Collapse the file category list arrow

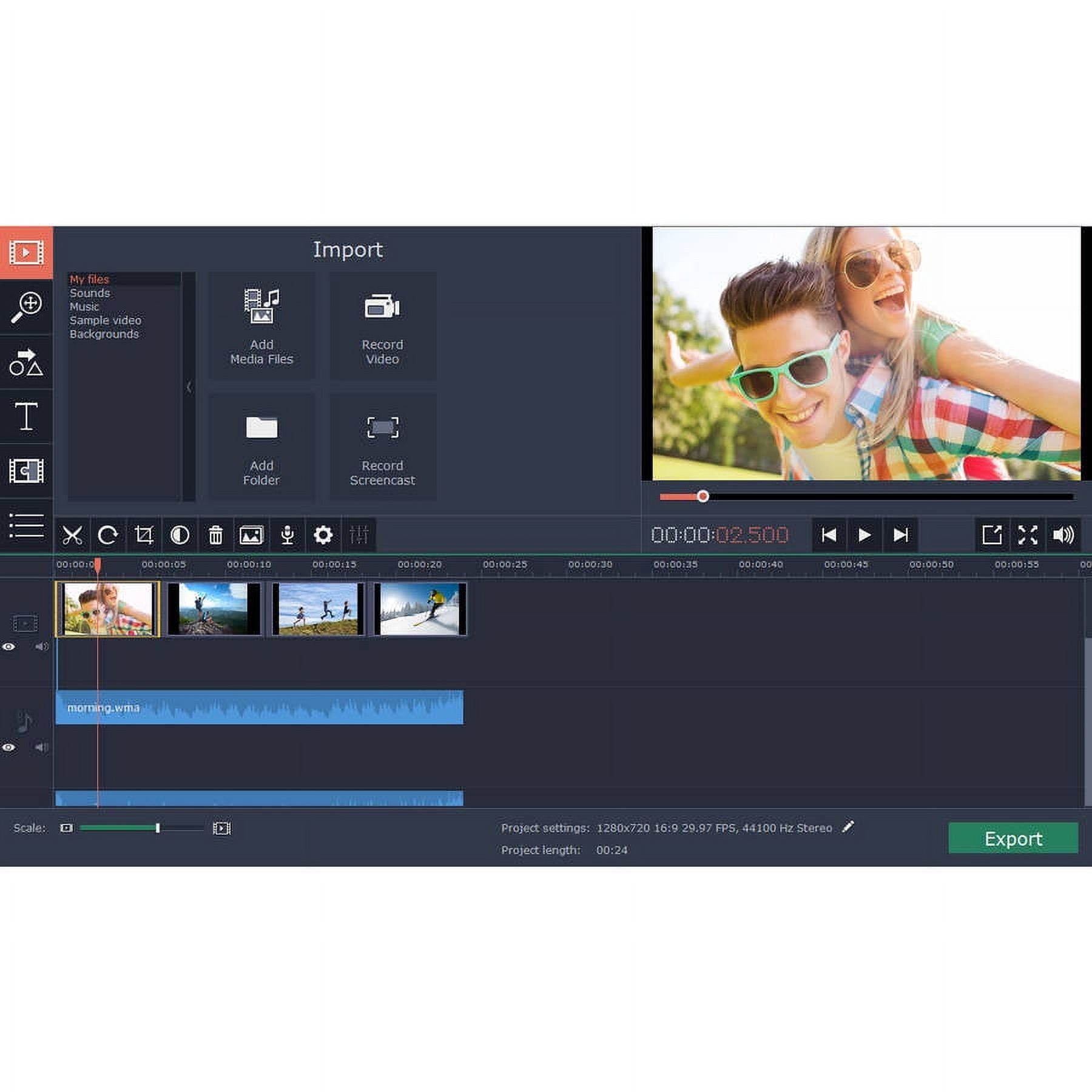189,387
